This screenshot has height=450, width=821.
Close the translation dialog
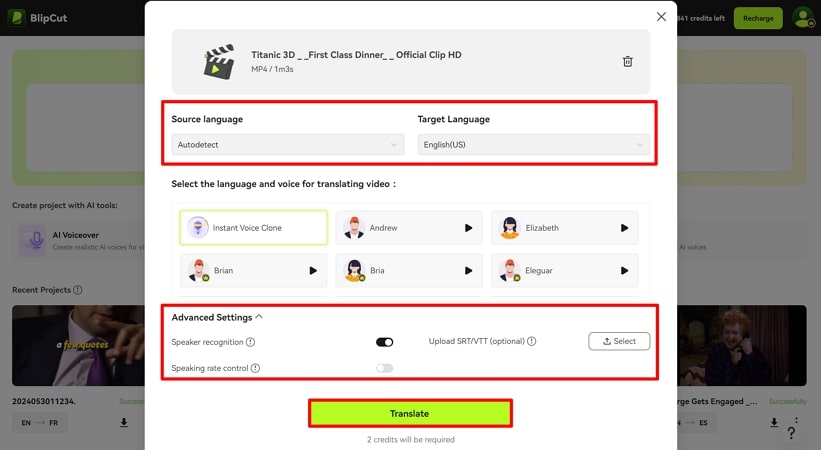click(661, 17)
